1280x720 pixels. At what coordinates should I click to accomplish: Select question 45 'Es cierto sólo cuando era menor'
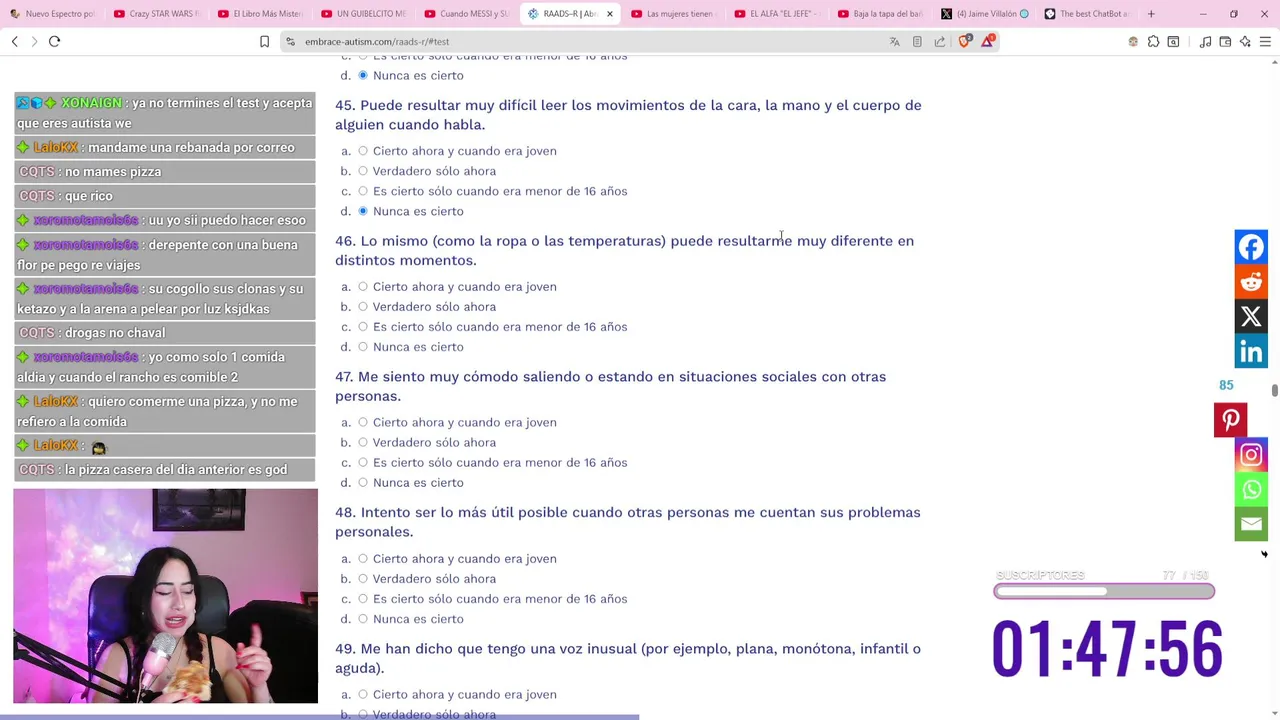[363, 191]
